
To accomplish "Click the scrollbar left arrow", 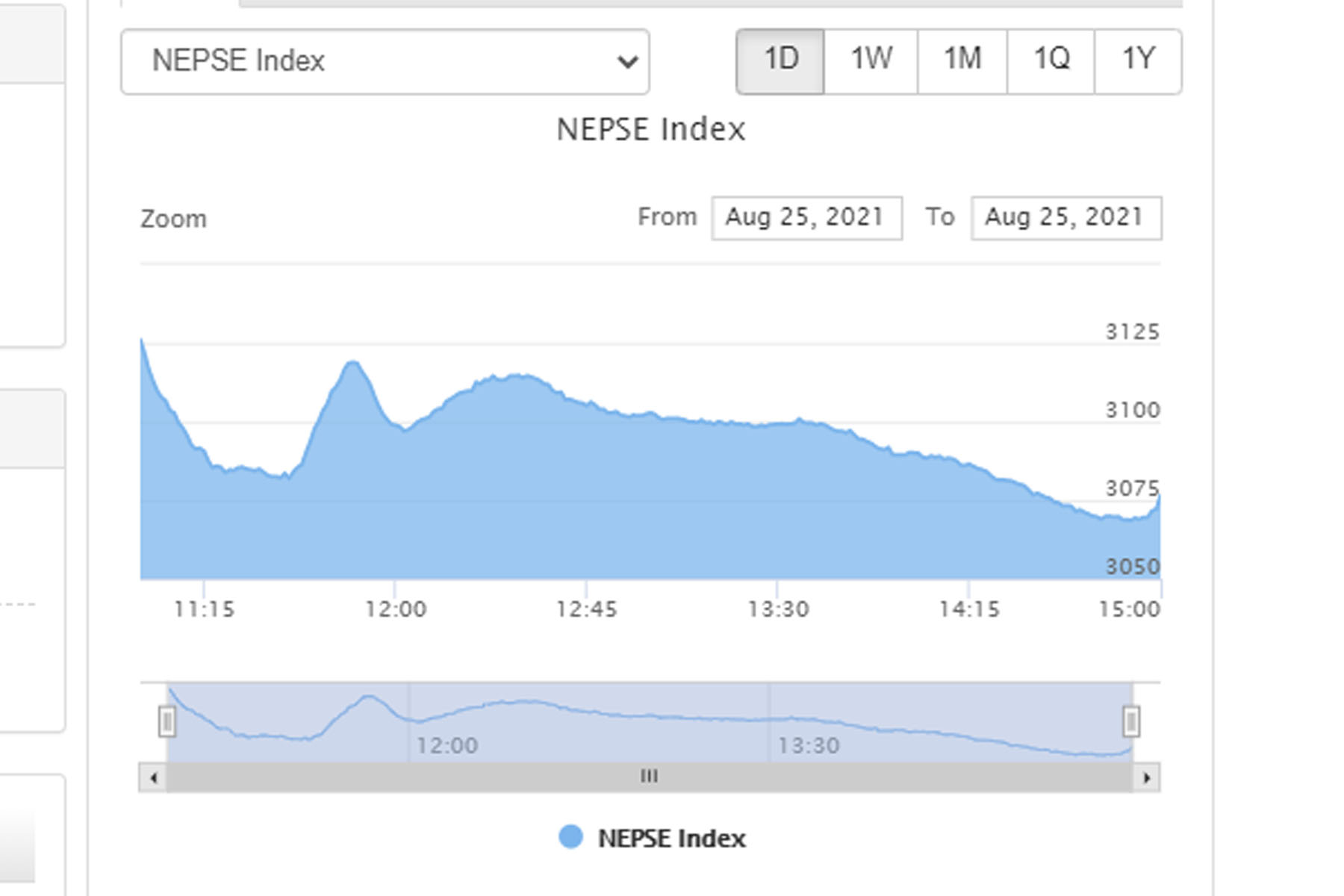I will (153, 777).
